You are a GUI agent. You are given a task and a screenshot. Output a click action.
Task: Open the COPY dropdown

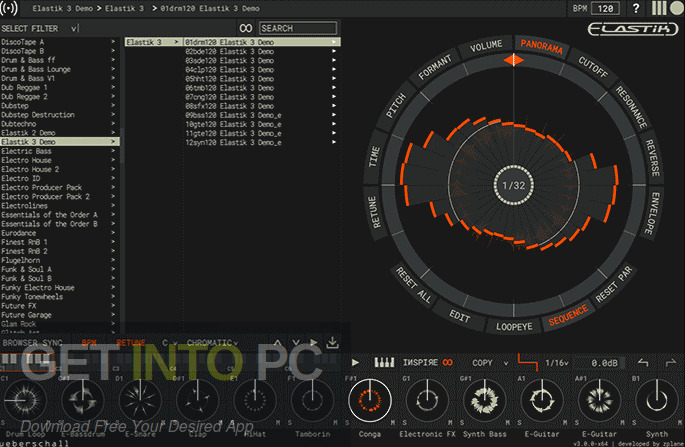[x=491, y=363]
